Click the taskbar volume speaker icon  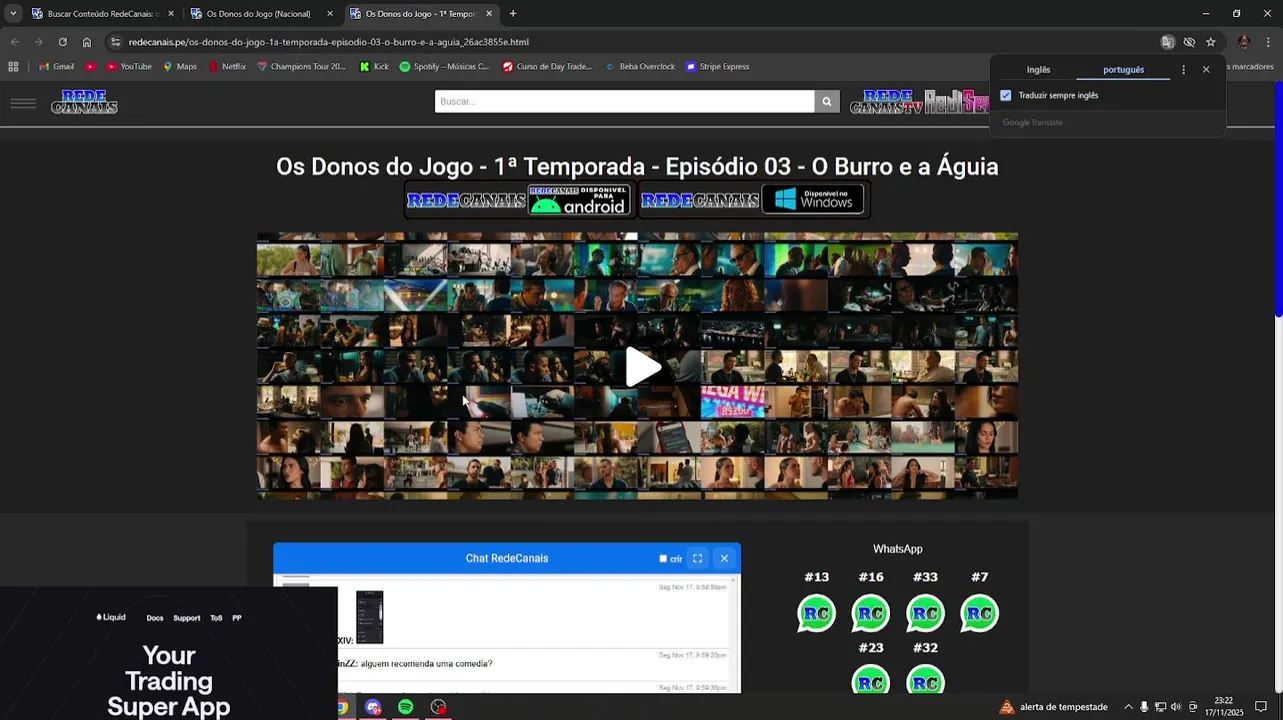[x=1176, y=707]
